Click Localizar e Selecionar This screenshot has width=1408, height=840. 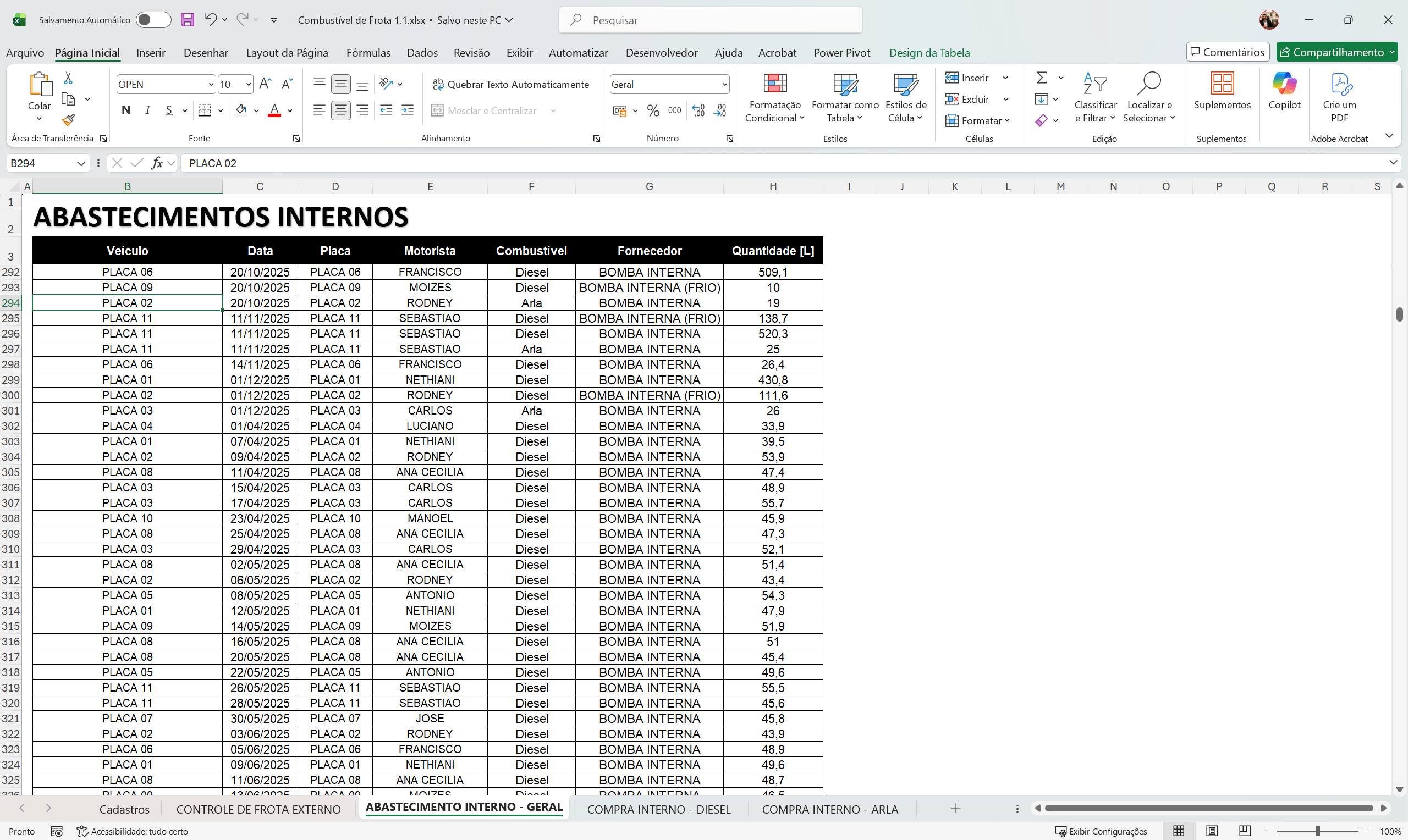click(x=1149, y=97)
